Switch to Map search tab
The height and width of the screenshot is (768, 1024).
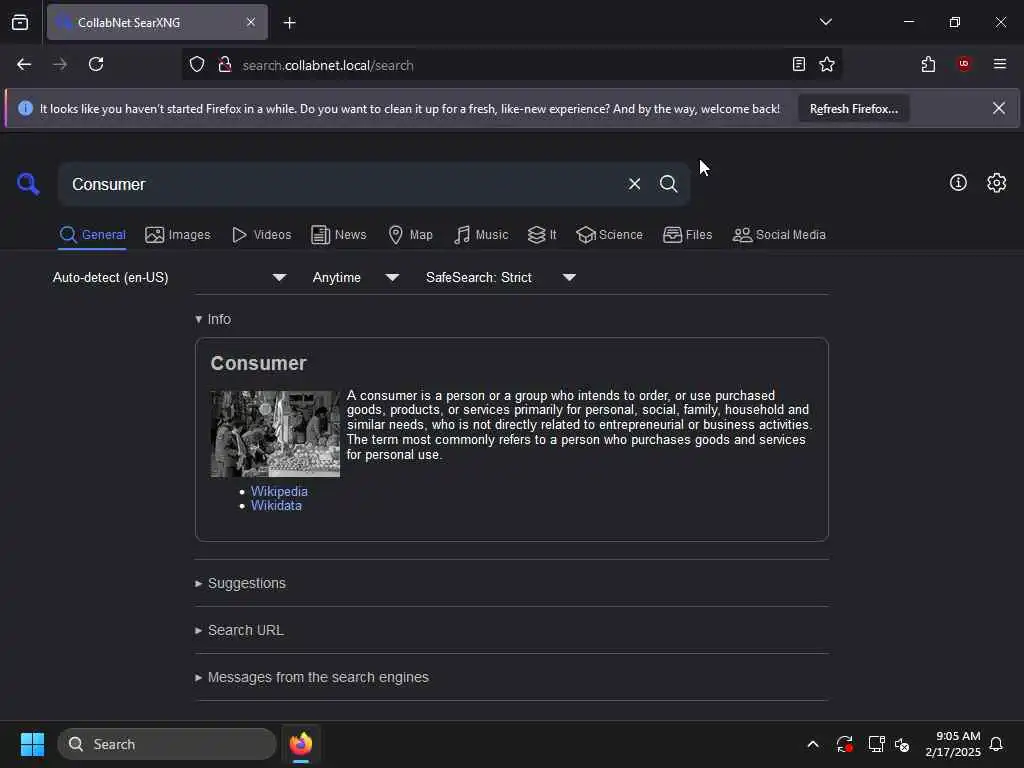[x=410, y=235]
